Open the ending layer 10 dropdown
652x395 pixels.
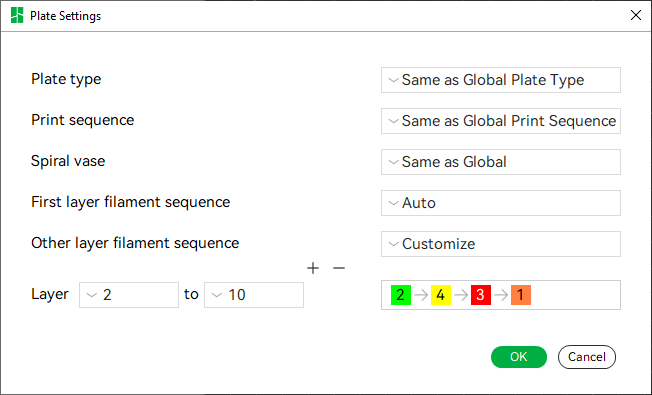click(254, 295)
